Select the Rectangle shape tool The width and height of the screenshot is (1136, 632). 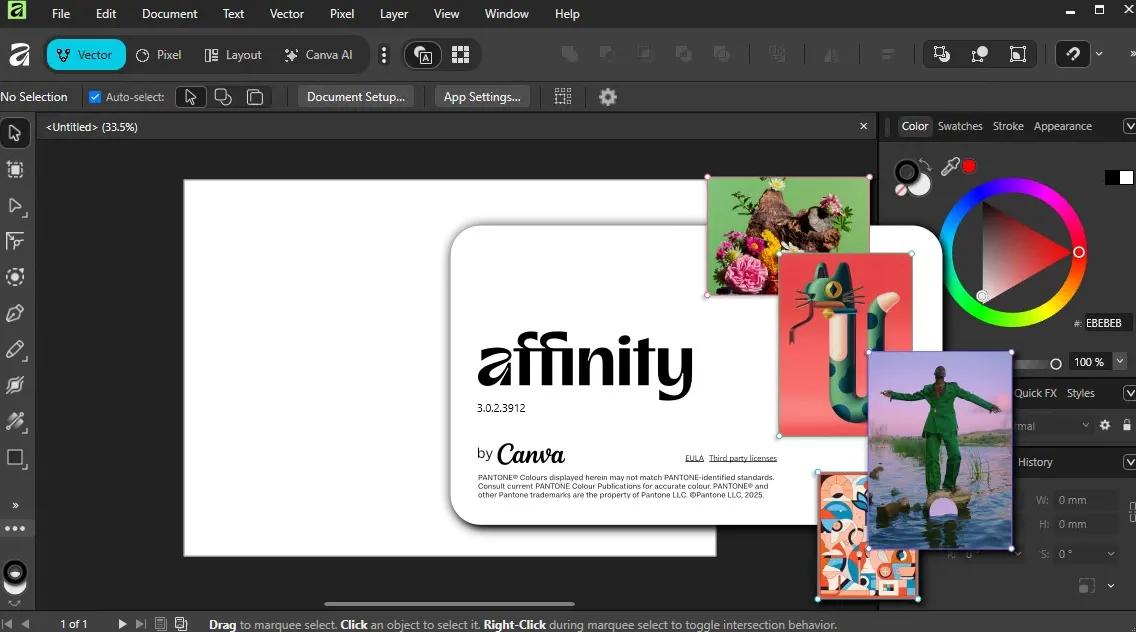15,458
